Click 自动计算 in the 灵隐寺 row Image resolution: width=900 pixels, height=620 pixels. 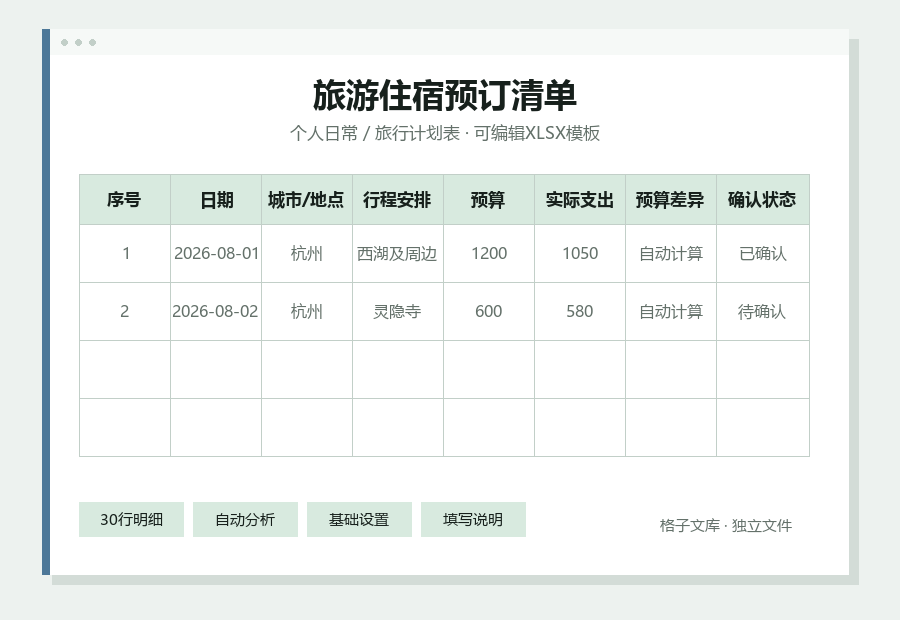pos(670,311)
